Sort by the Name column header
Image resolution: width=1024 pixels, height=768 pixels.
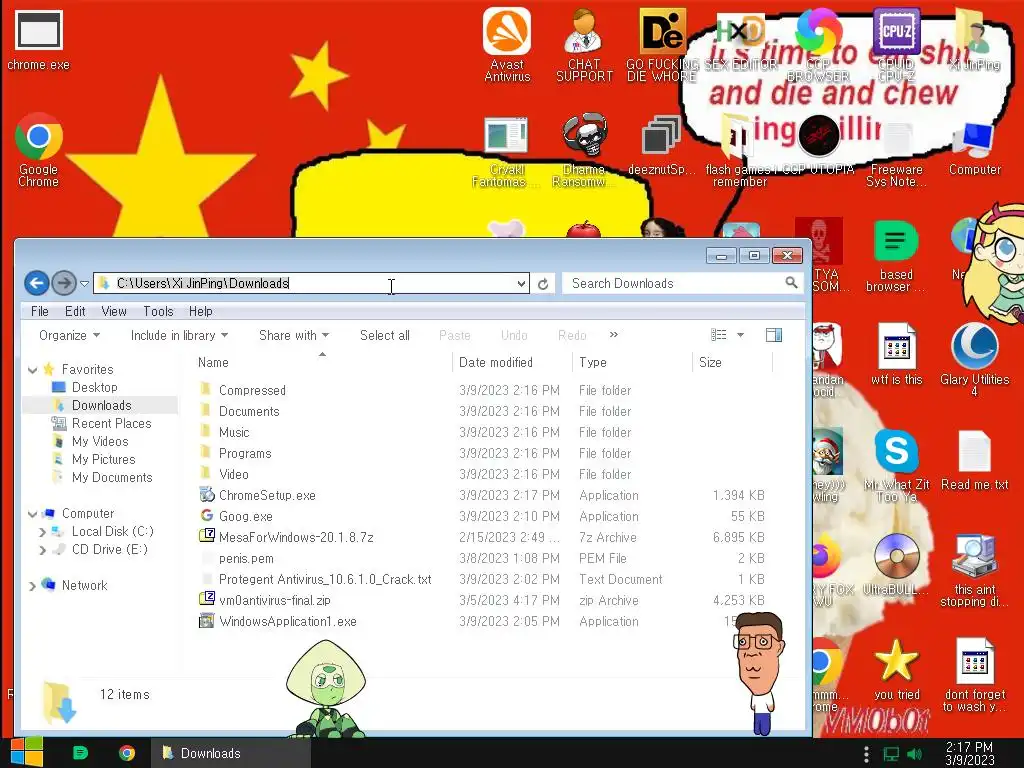[x=323, y=362]
